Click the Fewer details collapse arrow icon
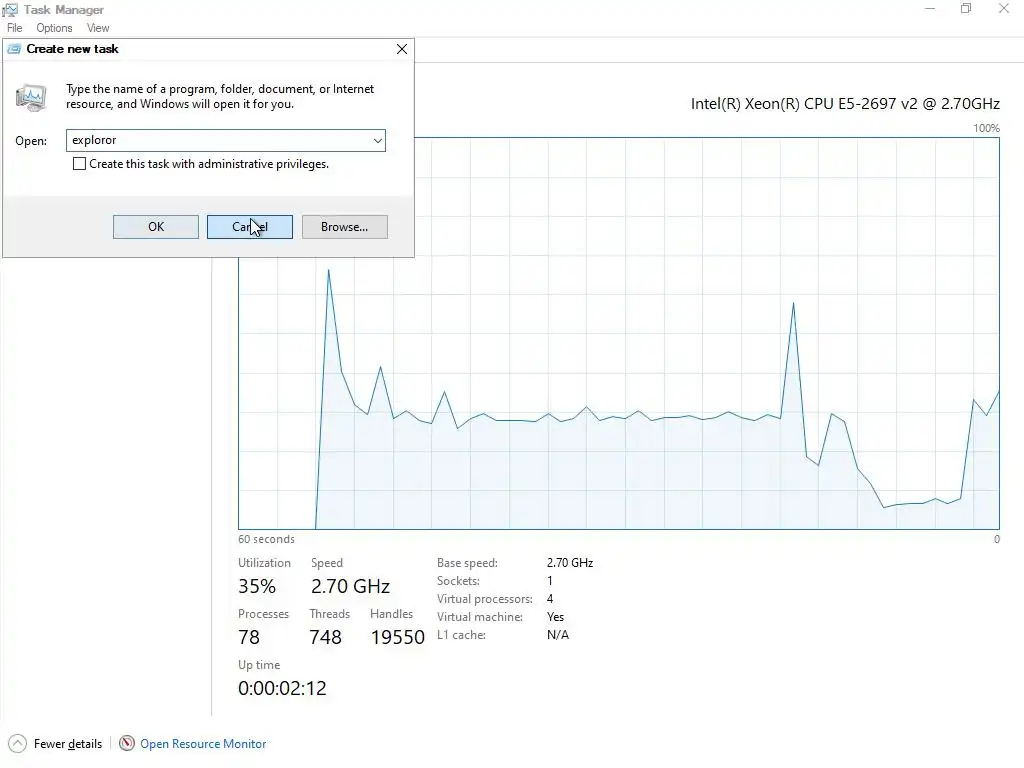Screen dimensions: 1024x768 click(18, 743)
